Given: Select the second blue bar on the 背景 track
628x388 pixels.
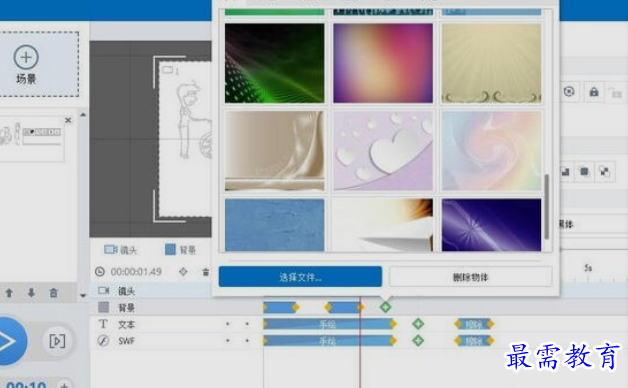Looking at the screenshot, I should (344, 307).
